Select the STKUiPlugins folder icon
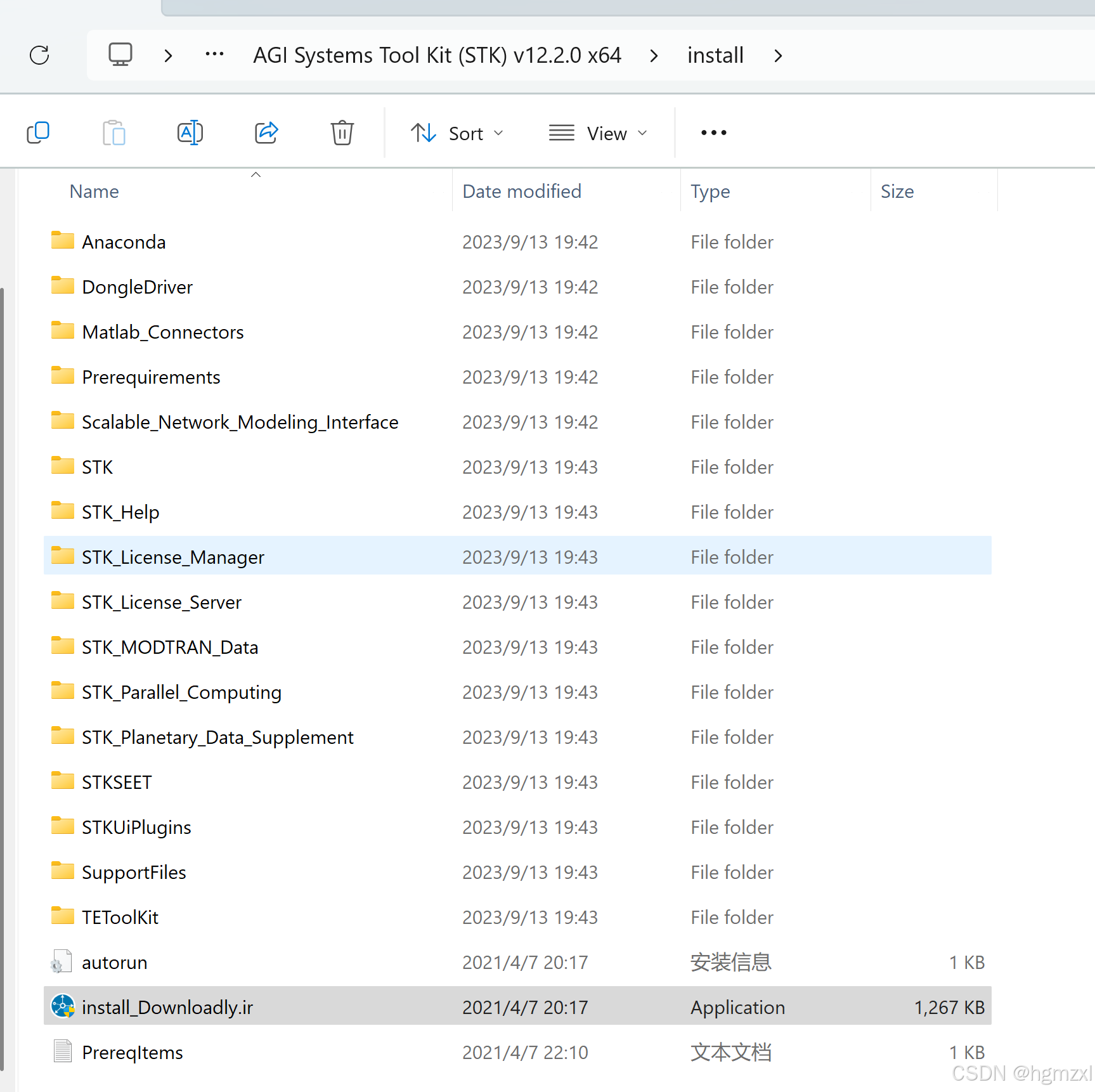The height and width of the screenshot is (1092, 1095). [63, 826]
